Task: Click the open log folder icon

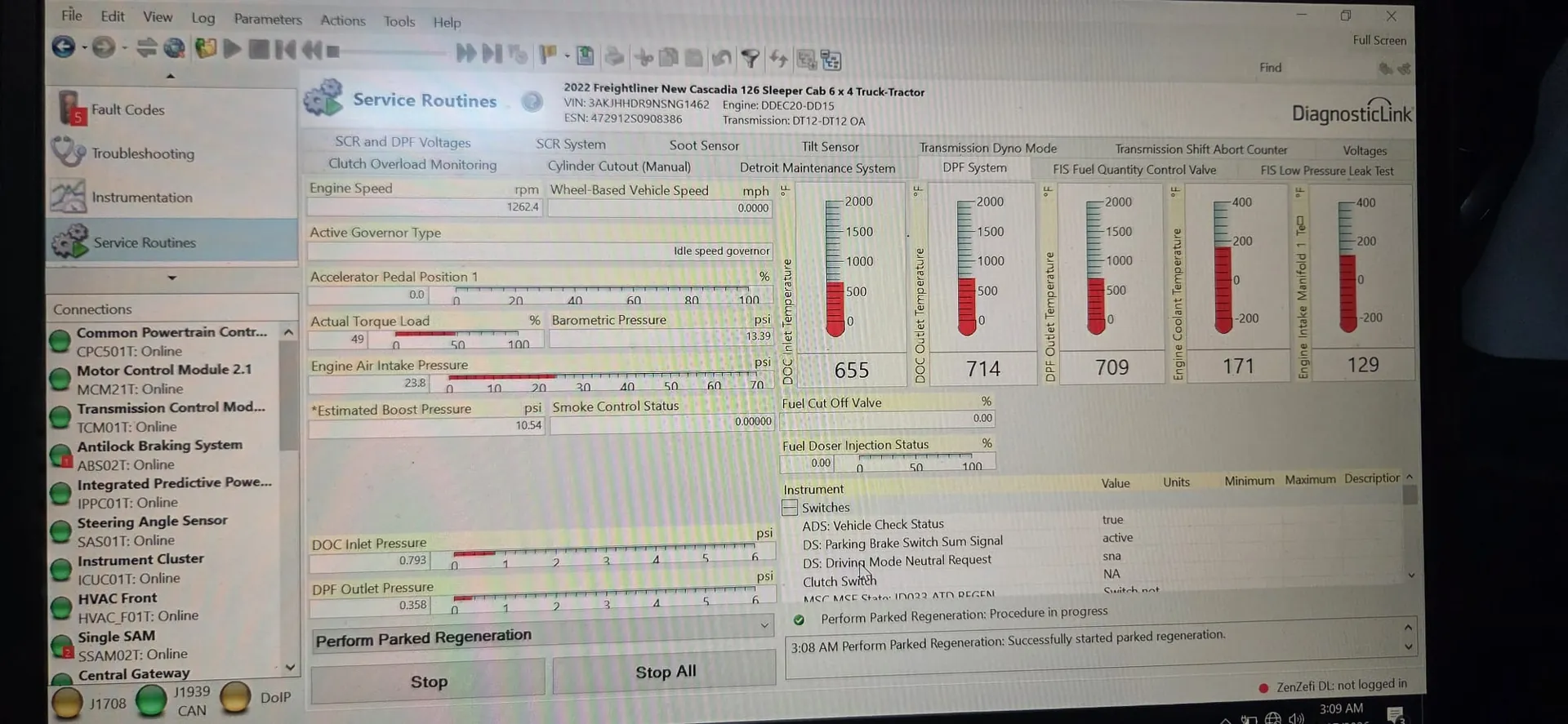Action: pyautogui.click(x=205, y=48)
